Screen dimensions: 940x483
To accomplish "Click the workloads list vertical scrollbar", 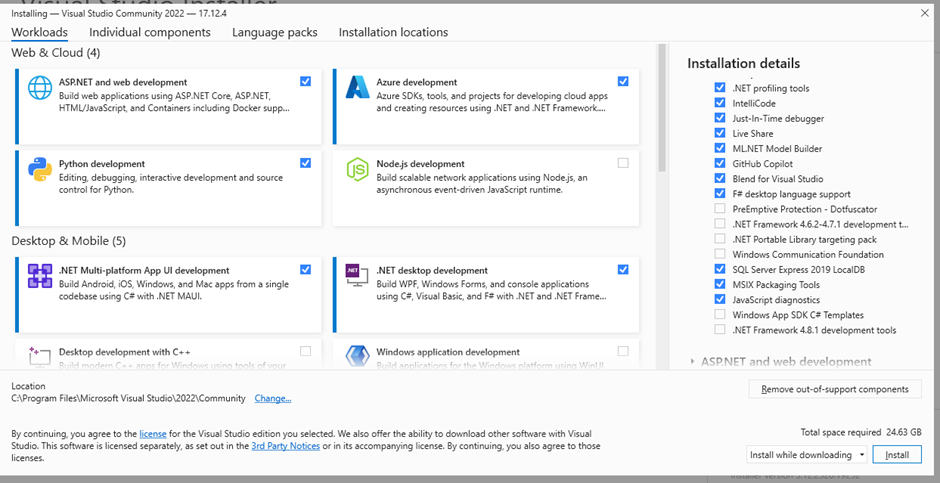I will click(662, 108).
